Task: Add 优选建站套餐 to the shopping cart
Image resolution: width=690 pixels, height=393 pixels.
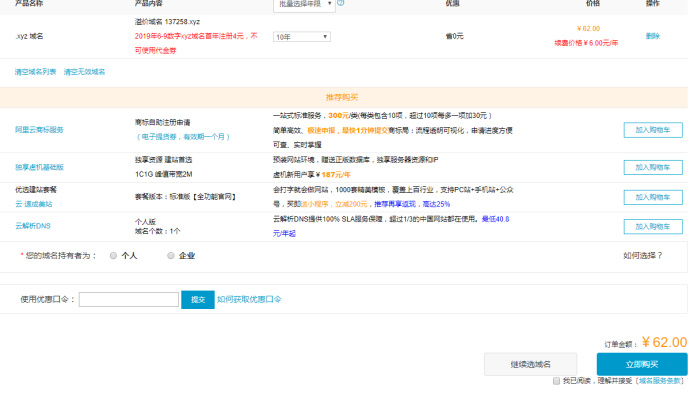Action: [653, 198]
